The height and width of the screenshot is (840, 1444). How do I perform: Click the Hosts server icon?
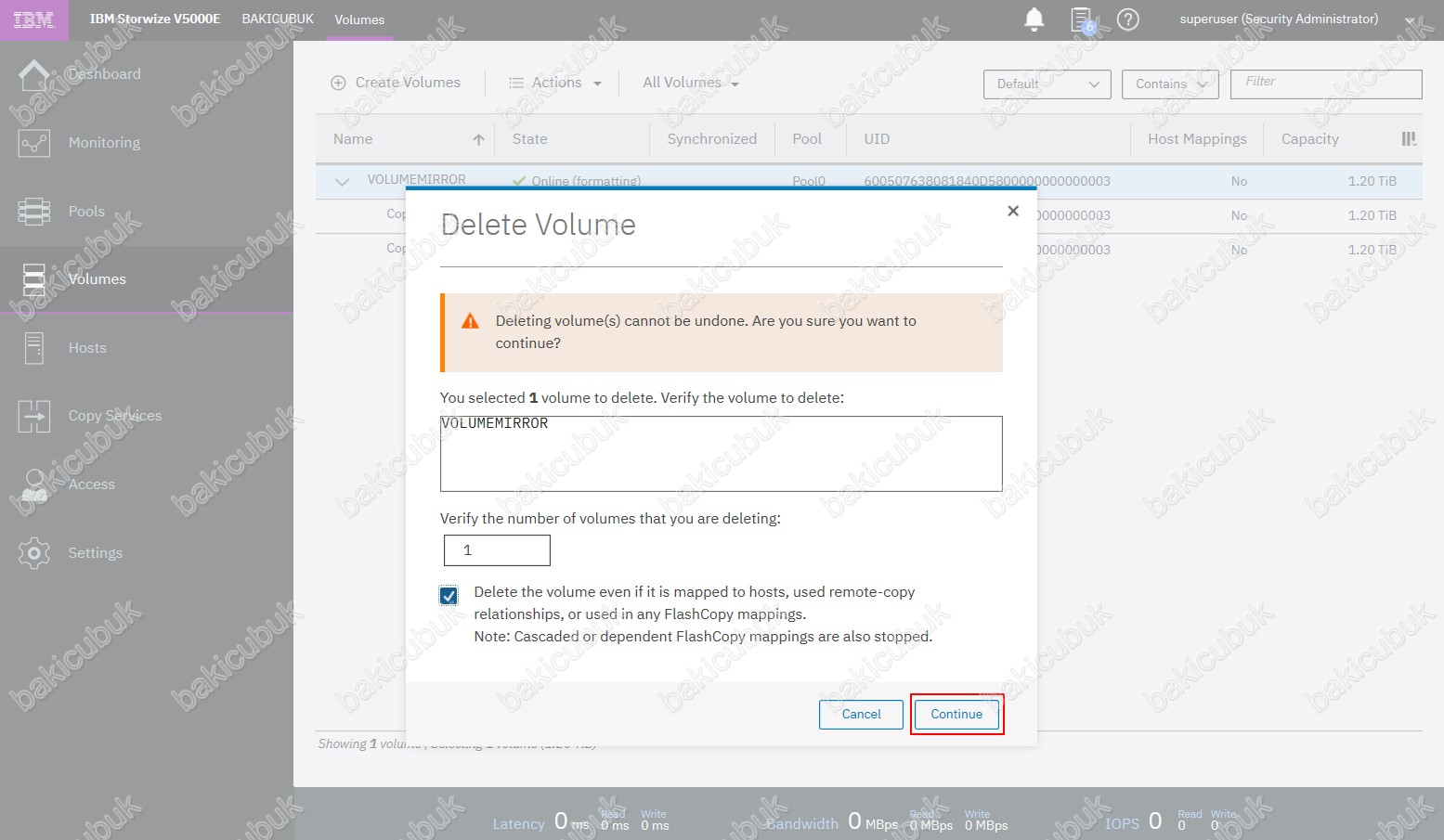[x=34, y=348]
